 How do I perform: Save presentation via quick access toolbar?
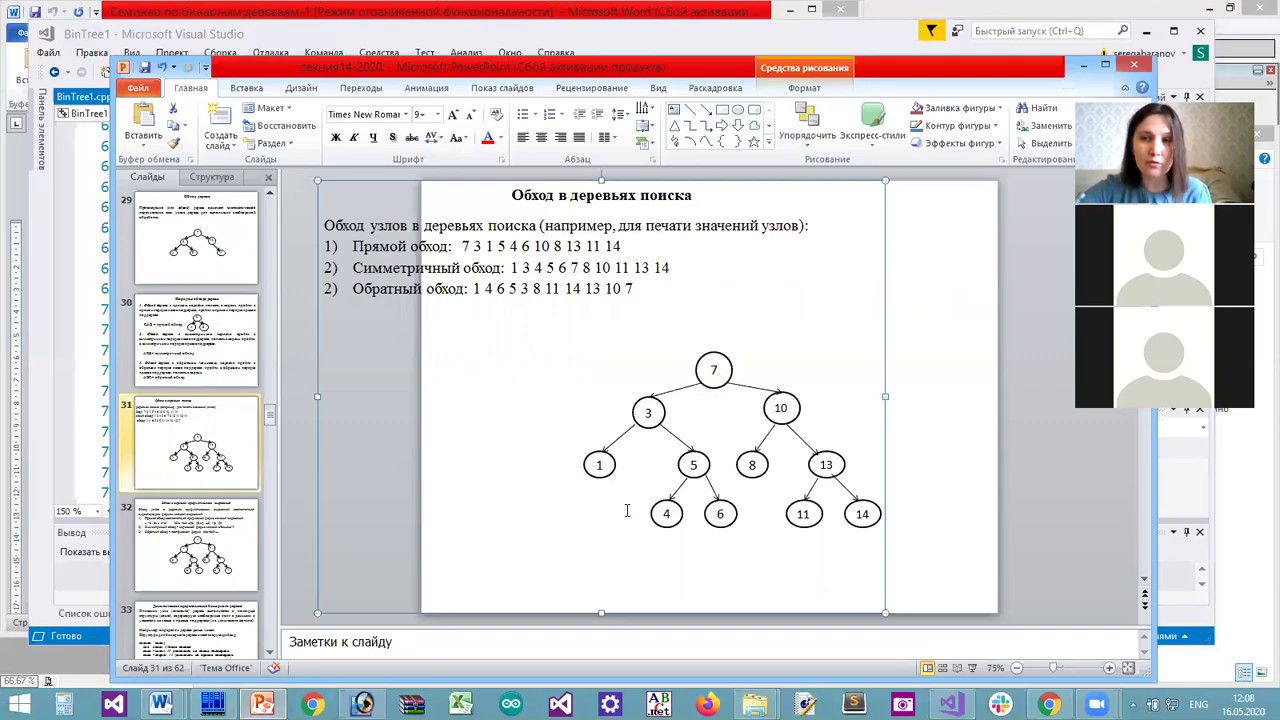tap(145, 68)
